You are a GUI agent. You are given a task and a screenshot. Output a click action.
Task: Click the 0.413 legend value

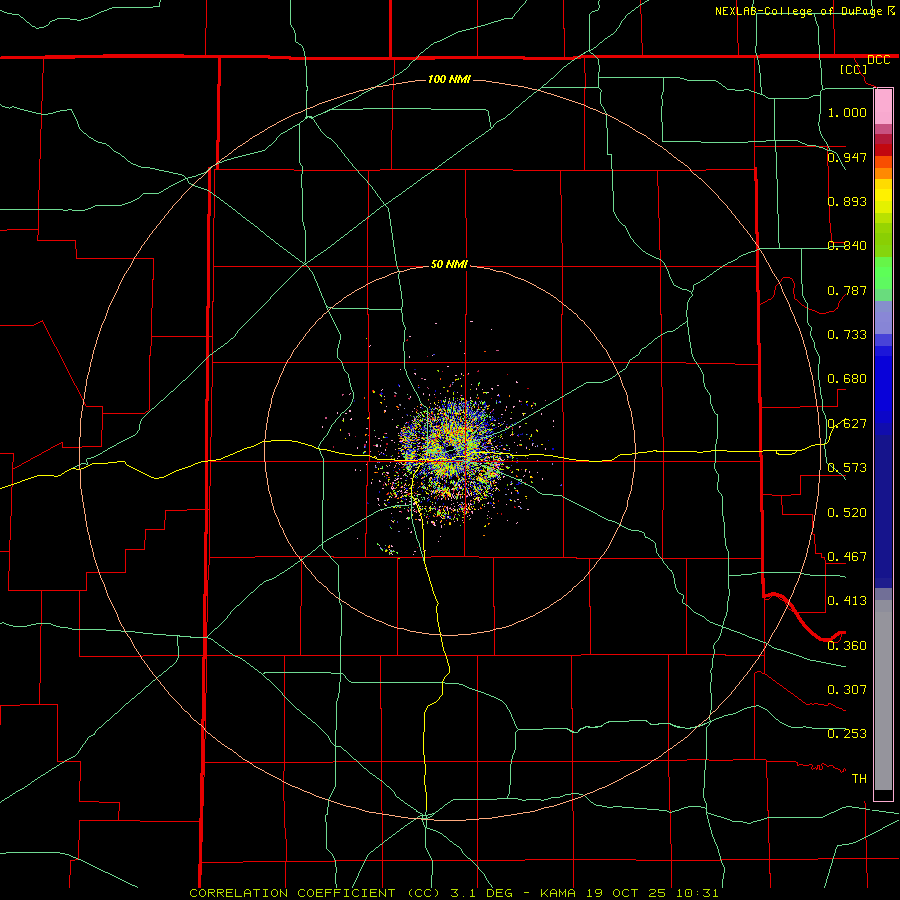tap(847, 601)
